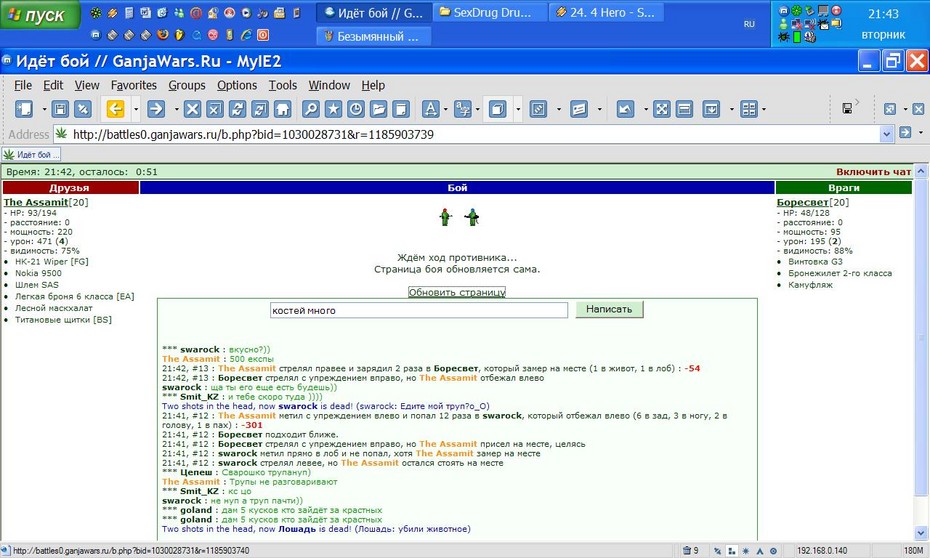Stop loading with the X toolbar icon

click(192, 109)
